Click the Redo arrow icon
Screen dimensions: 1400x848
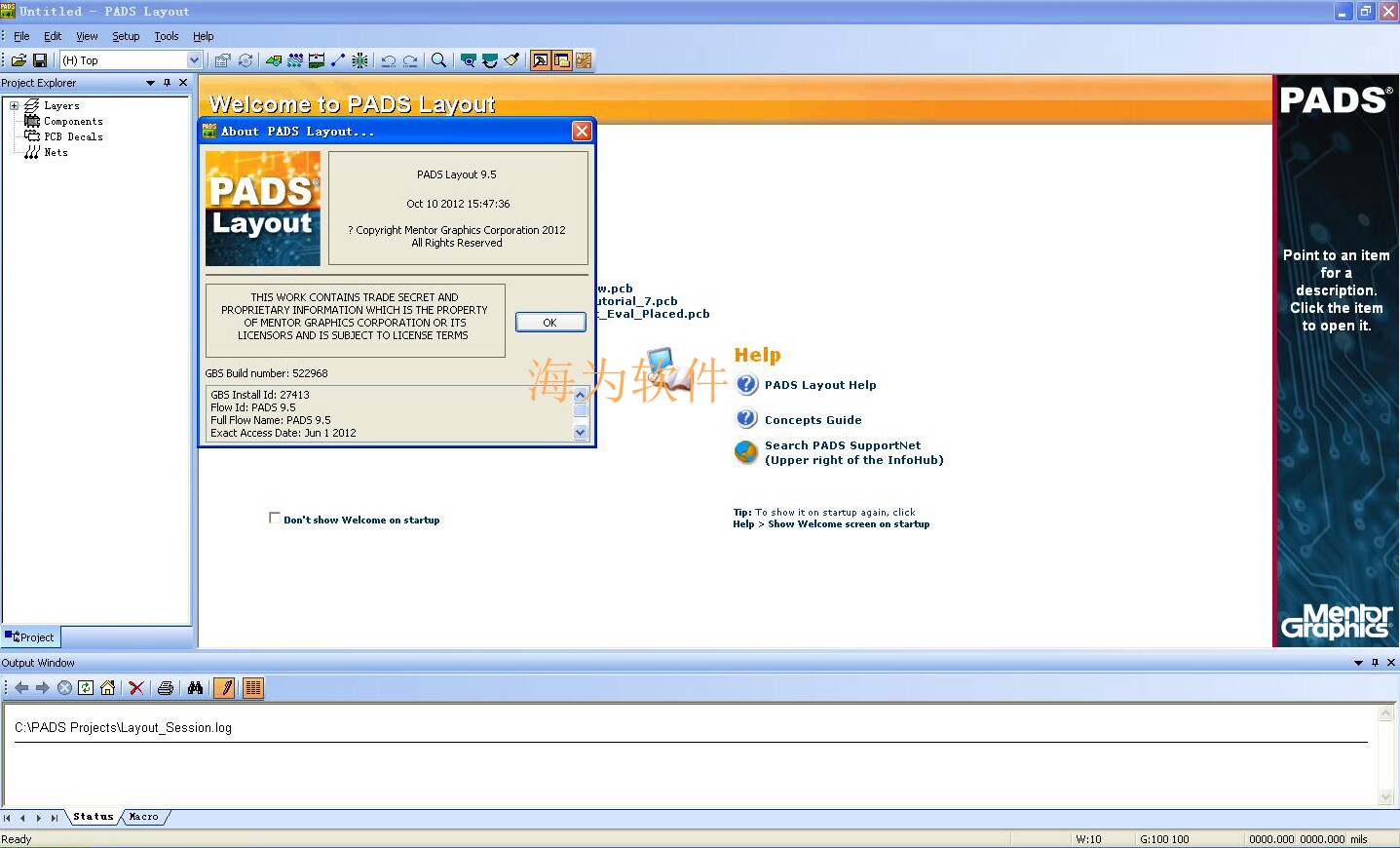(x=410, y=60)
